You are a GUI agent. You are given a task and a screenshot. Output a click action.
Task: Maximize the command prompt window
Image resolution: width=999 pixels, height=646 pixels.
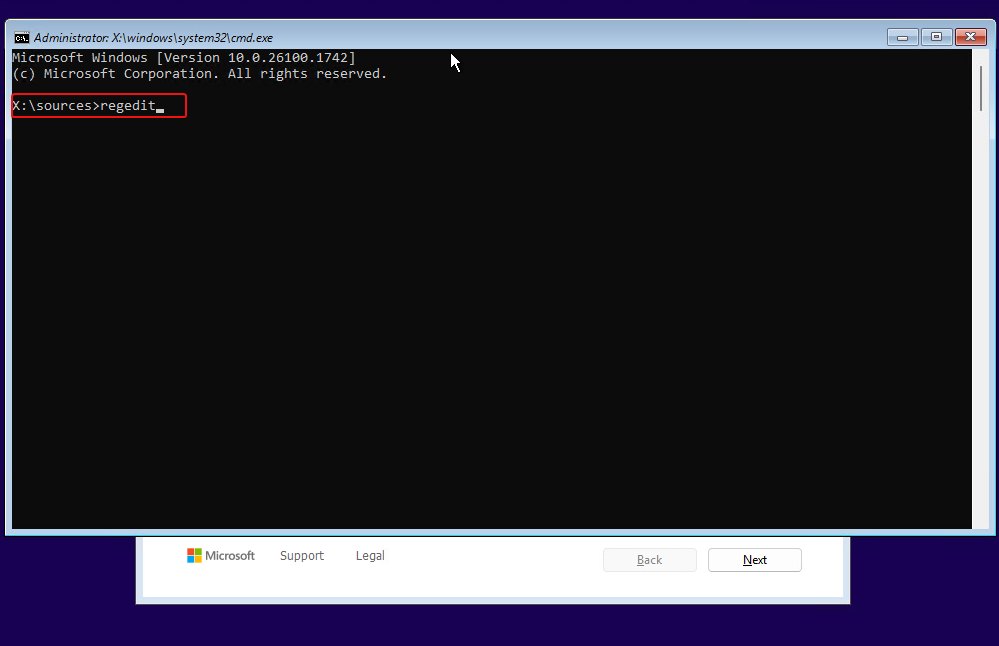coord(936,37)
